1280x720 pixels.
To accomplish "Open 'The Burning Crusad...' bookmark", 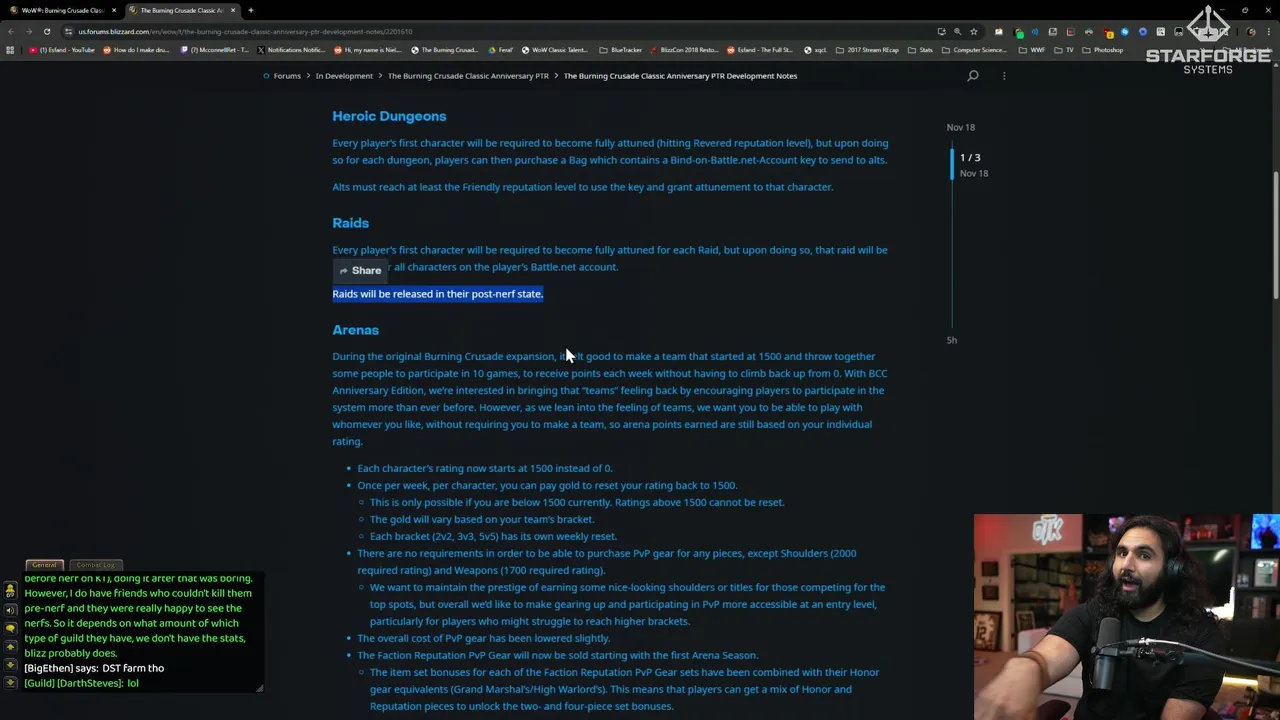I will click(x=444, y=50).
